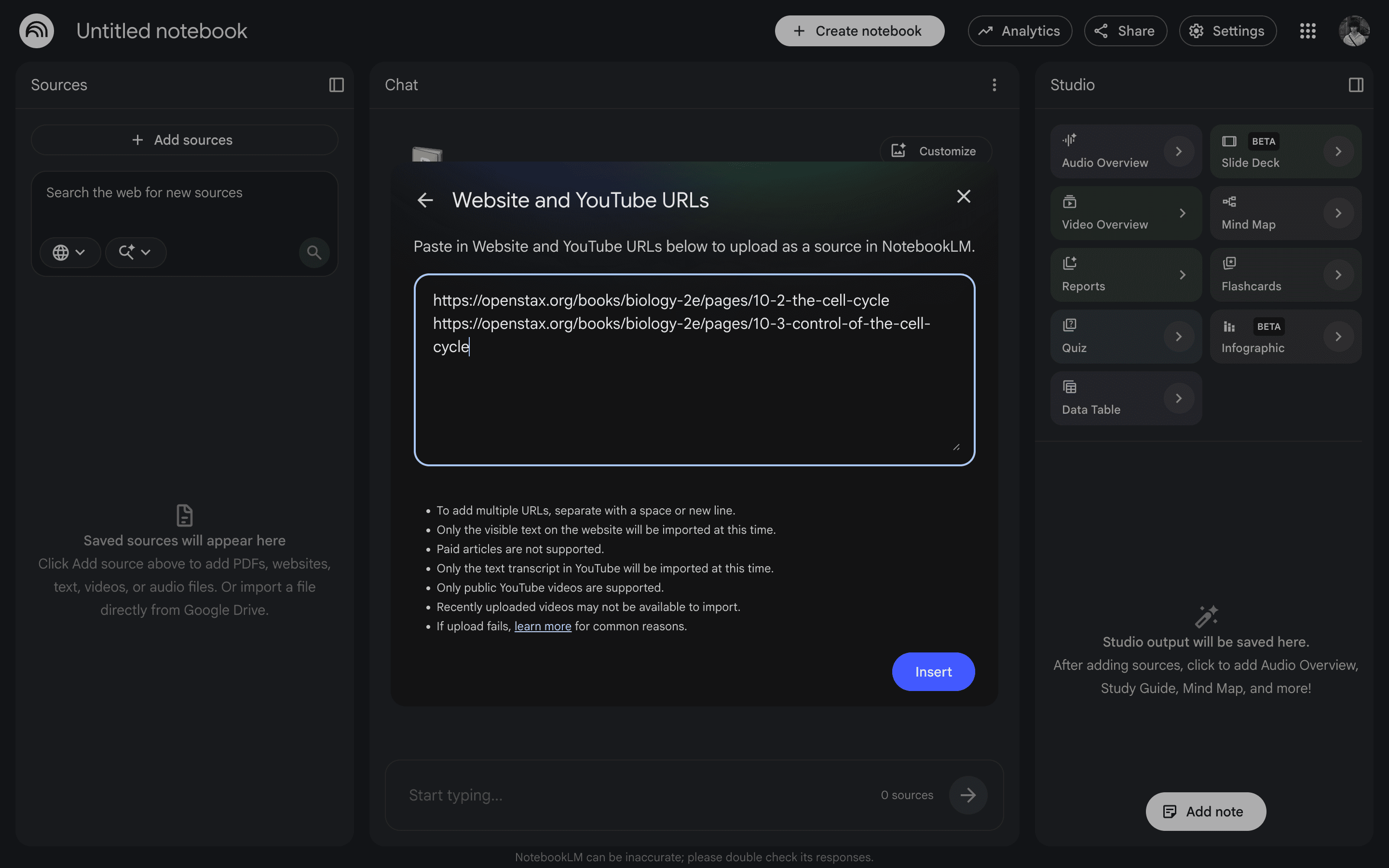
Task: Go back using the dialog's arrow
Action: 425,200
